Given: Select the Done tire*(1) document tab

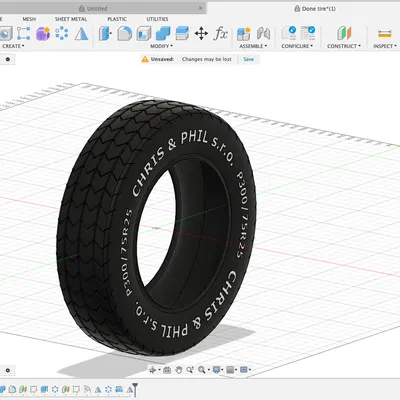Looking at the screenshot, I should click(x=315, y=9).
